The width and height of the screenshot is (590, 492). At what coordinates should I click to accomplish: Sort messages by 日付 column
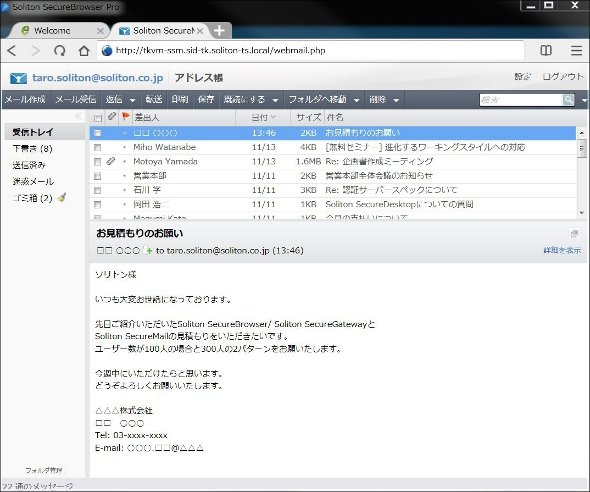[263, 117]
